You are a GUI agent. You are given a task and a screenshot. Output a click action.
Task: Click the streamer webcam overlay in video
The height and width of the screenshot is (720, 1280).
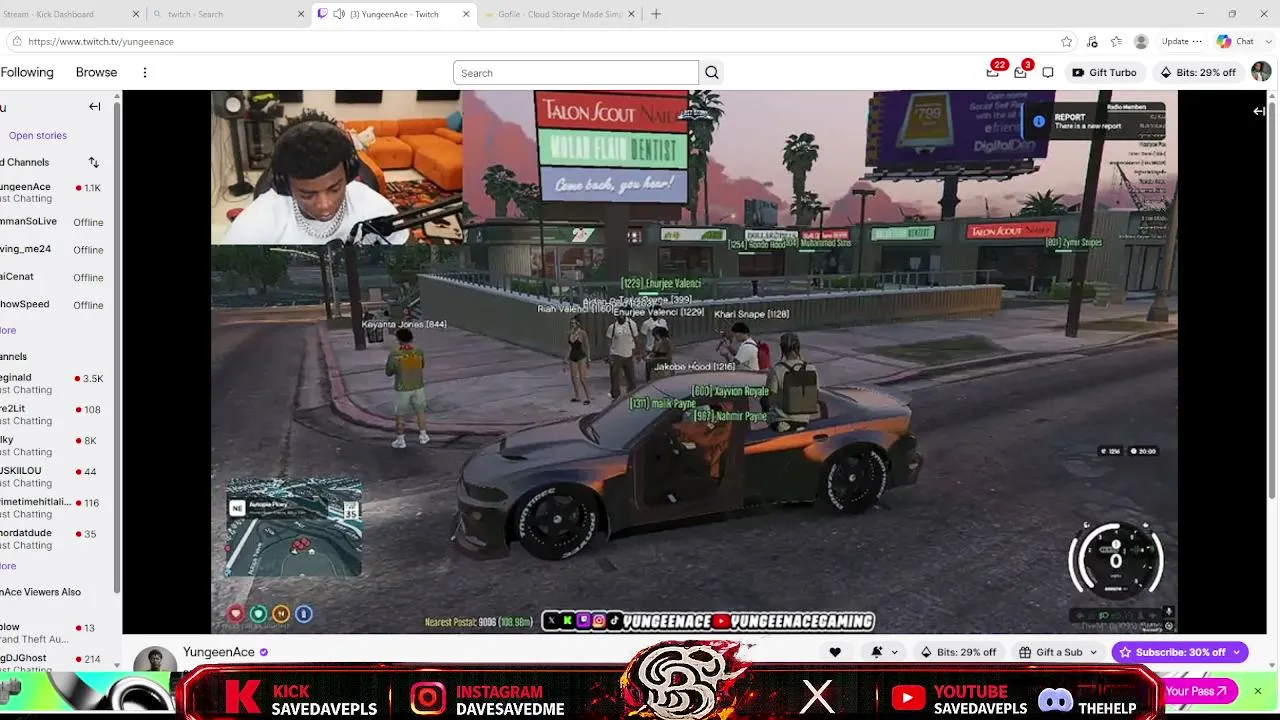coord(336,168)
